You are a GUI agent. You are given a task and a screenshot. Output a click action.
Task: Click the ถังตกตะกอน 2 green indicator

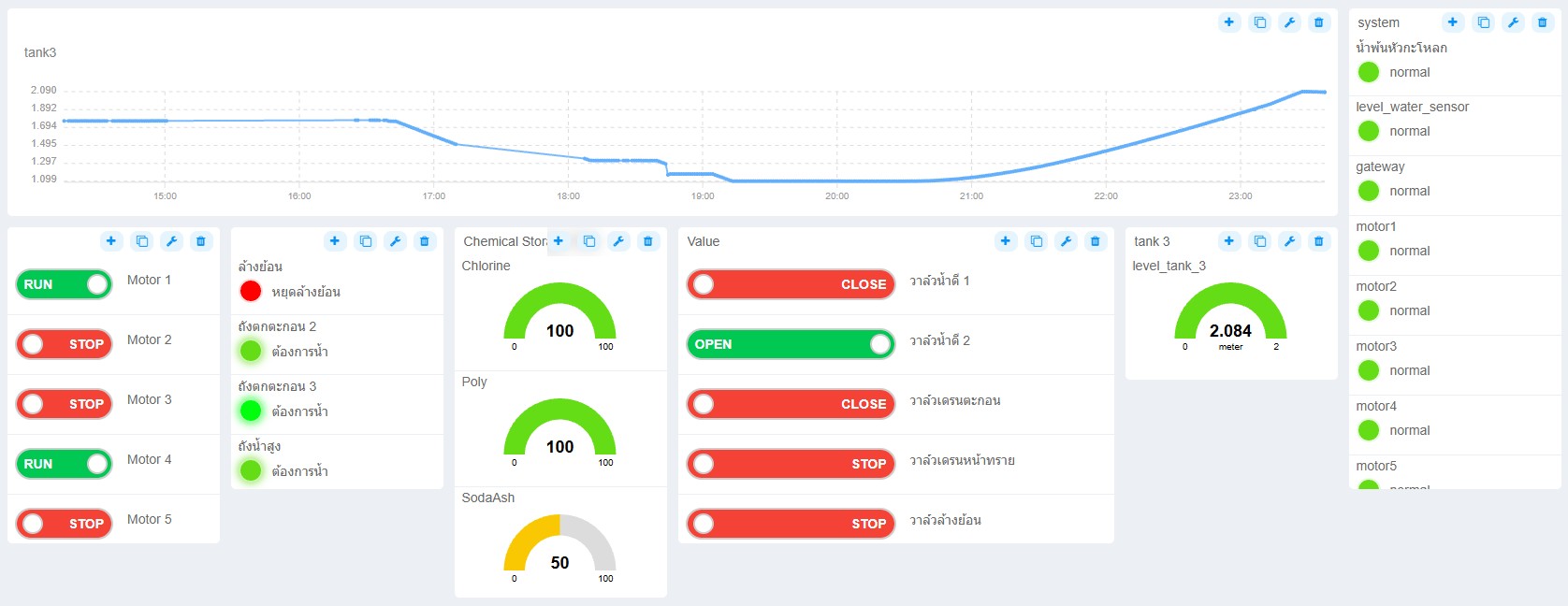coord(251,351)
